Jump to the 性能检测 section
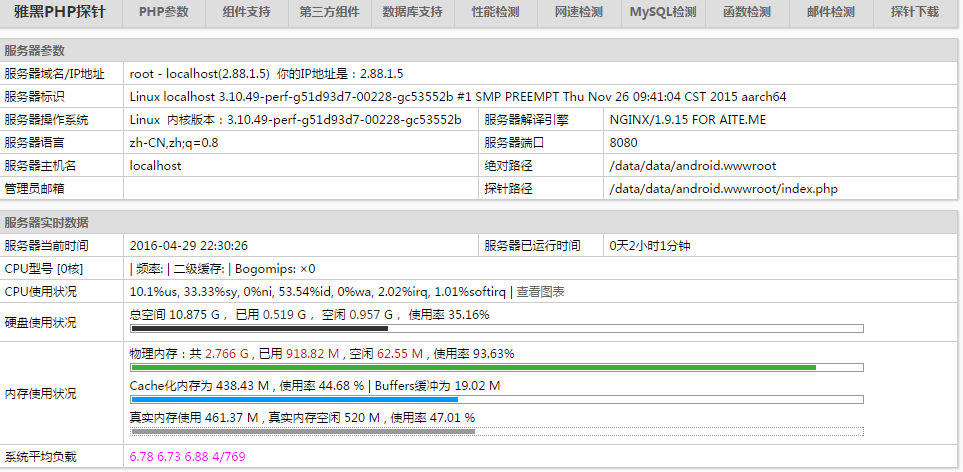Screen dimensions: 963x472 tap(495, 13)
